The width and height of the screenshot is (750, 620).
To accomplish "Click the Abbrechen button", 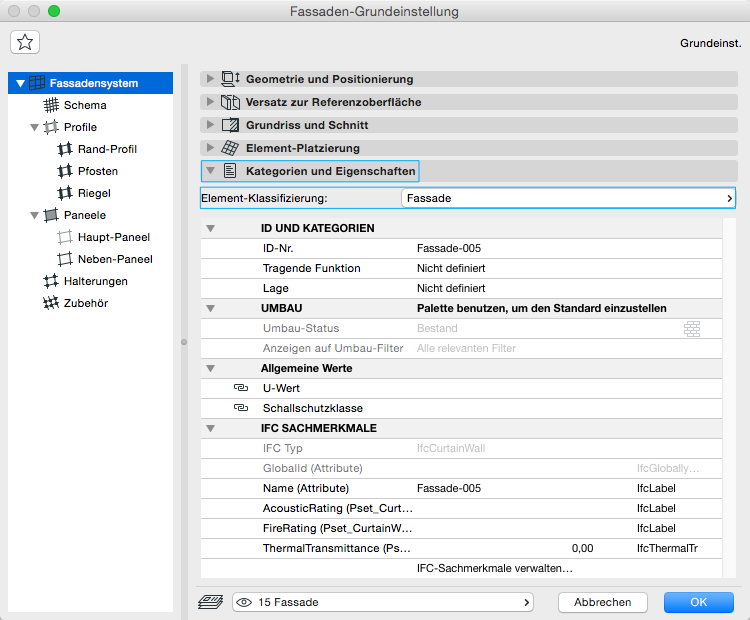I will point(602,602).
